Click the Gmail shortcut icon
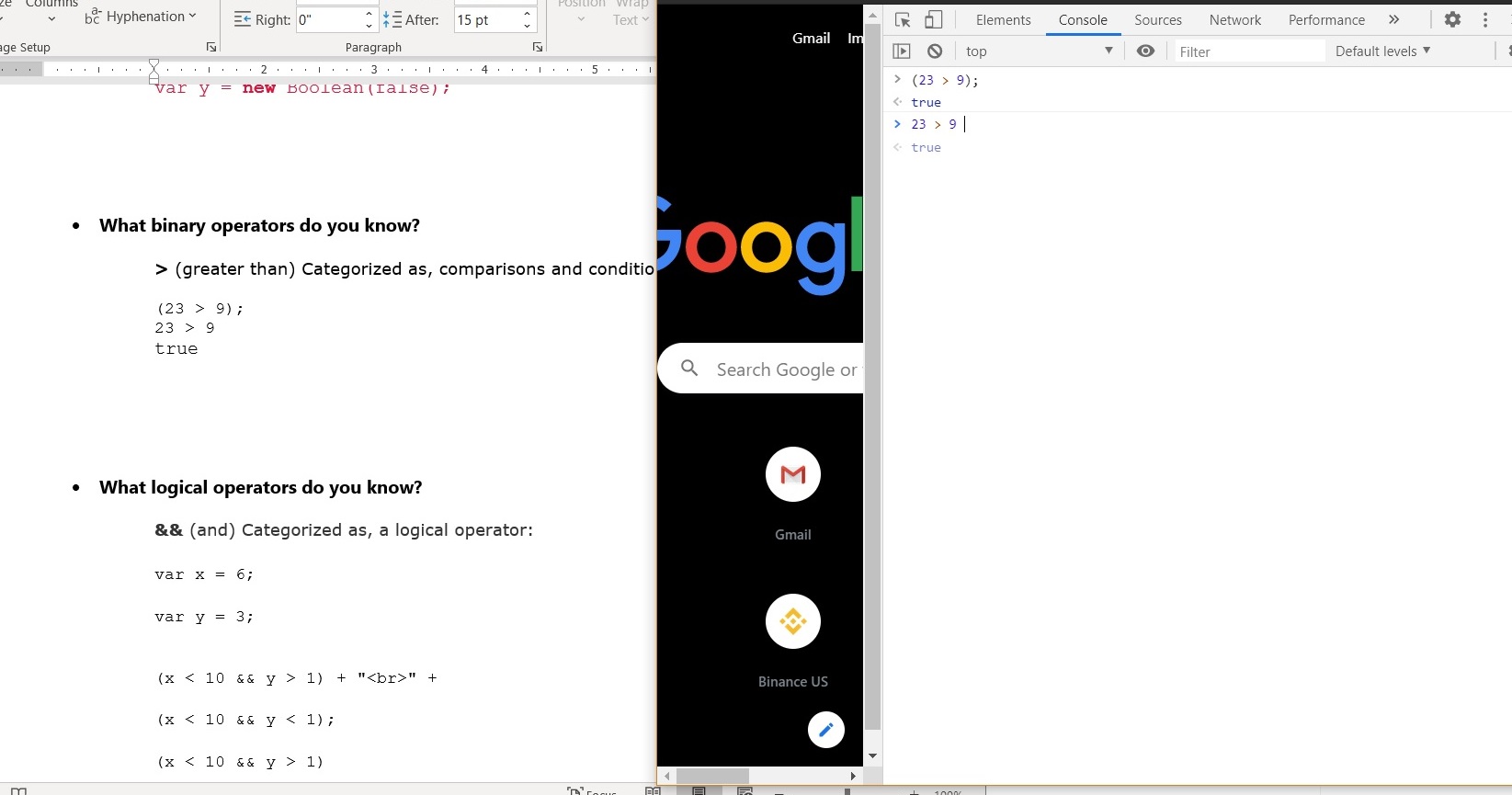This screenshot has height=795, width=1512. point(793,474)
